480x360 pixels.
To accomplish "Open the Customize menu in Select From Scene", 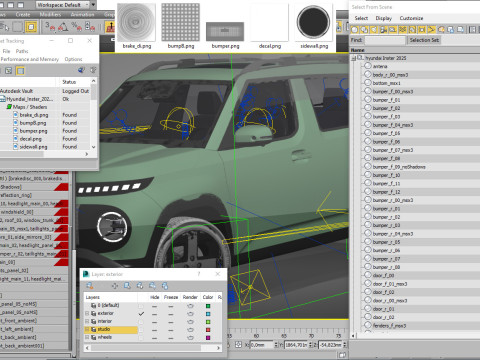I will coord(411,18).
